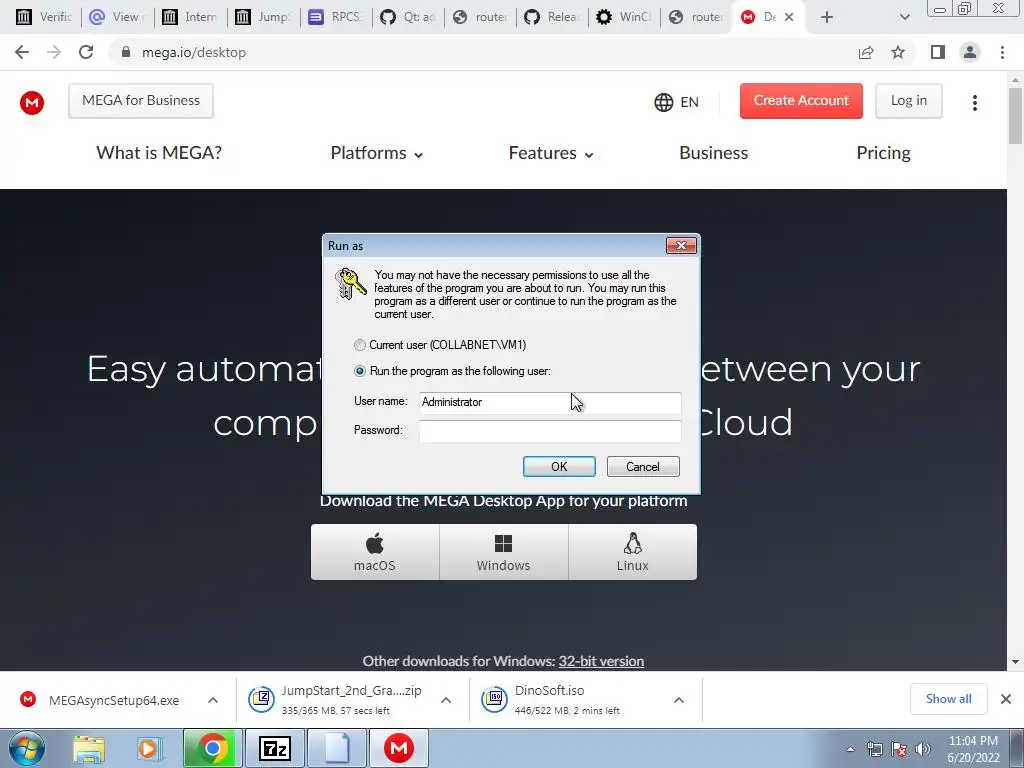Open the Windows Start button
The image size is (1024, 768).
(26, 748)
